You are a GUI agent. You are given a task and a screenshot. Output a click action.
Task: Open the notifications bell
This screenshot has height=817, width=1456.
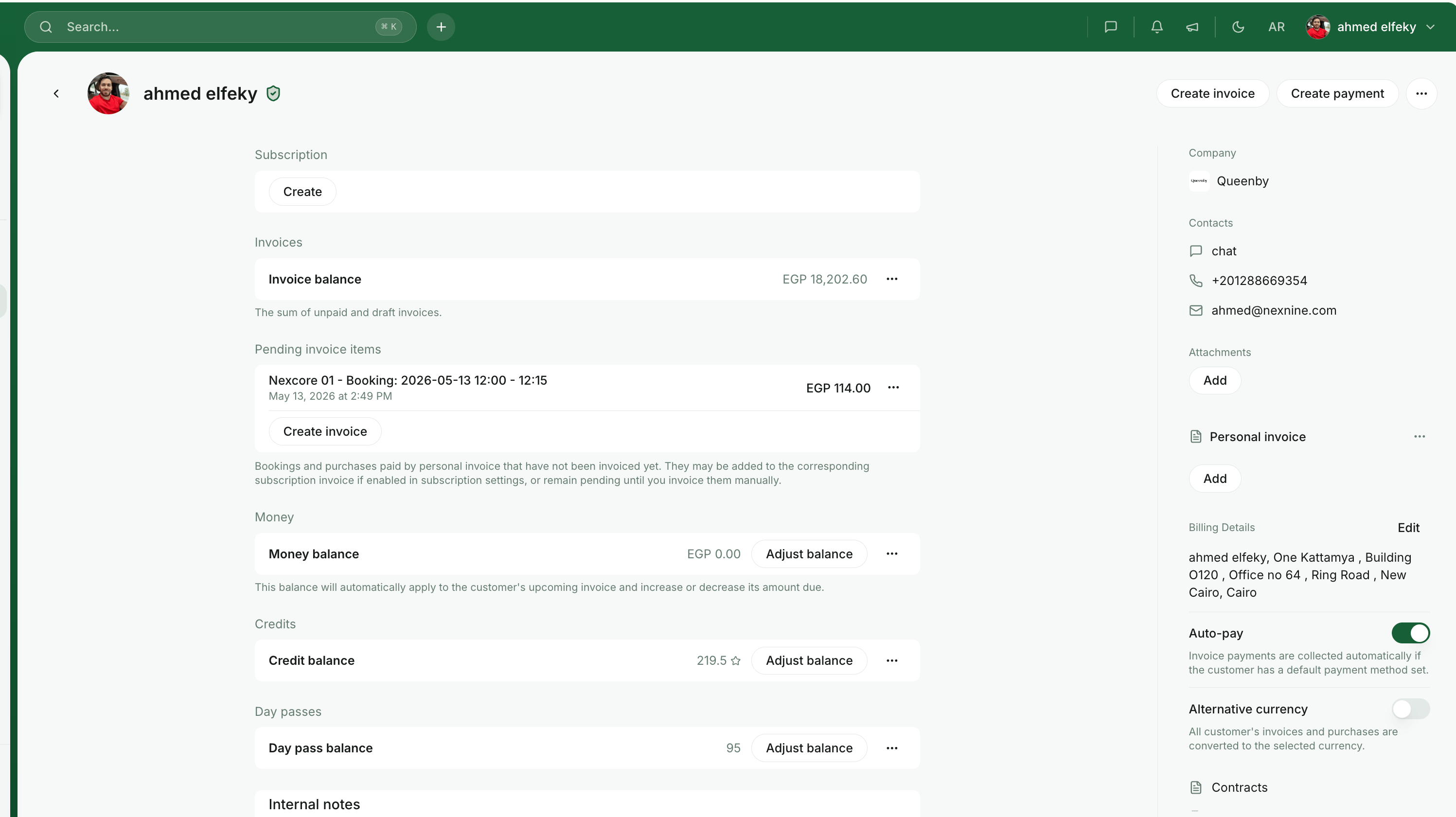coord(1157,27)
